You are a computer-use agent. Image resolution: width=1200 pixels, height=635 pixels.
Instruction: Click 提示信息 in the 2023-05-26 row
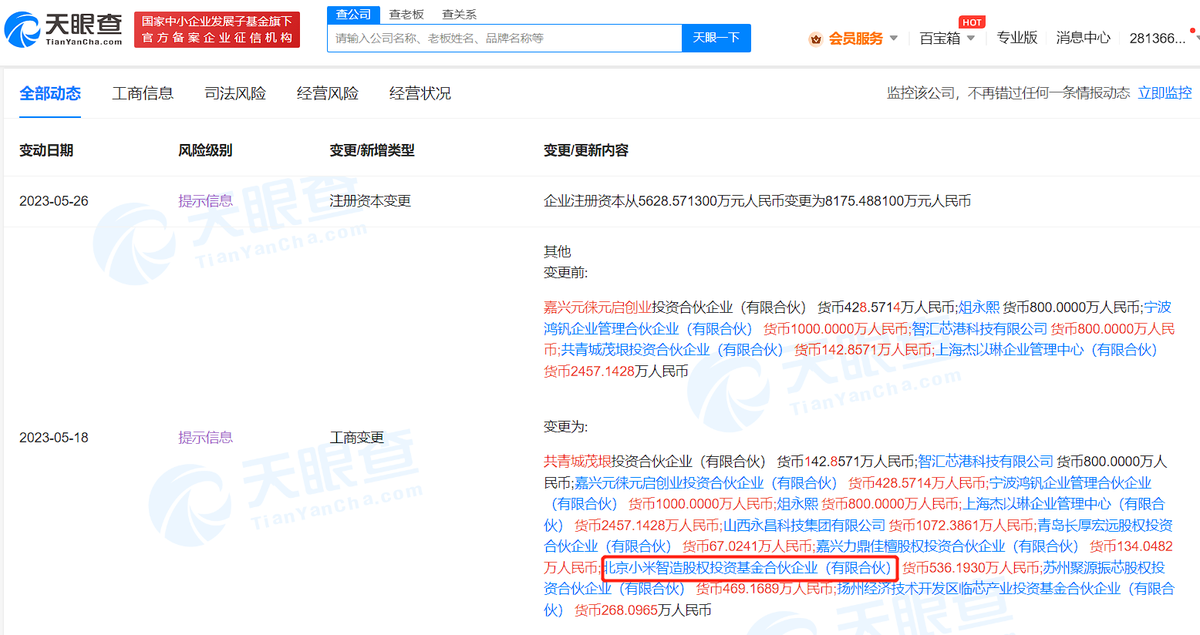[x=205, y=200]
